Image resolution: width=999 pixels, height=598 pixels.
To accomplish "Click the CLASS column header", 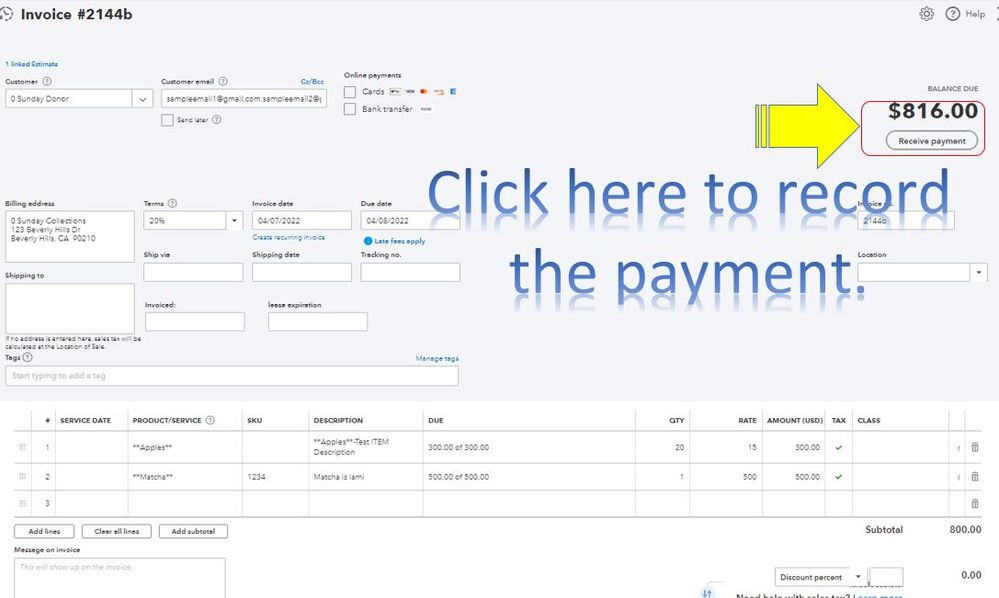I will tap(868, 420).
